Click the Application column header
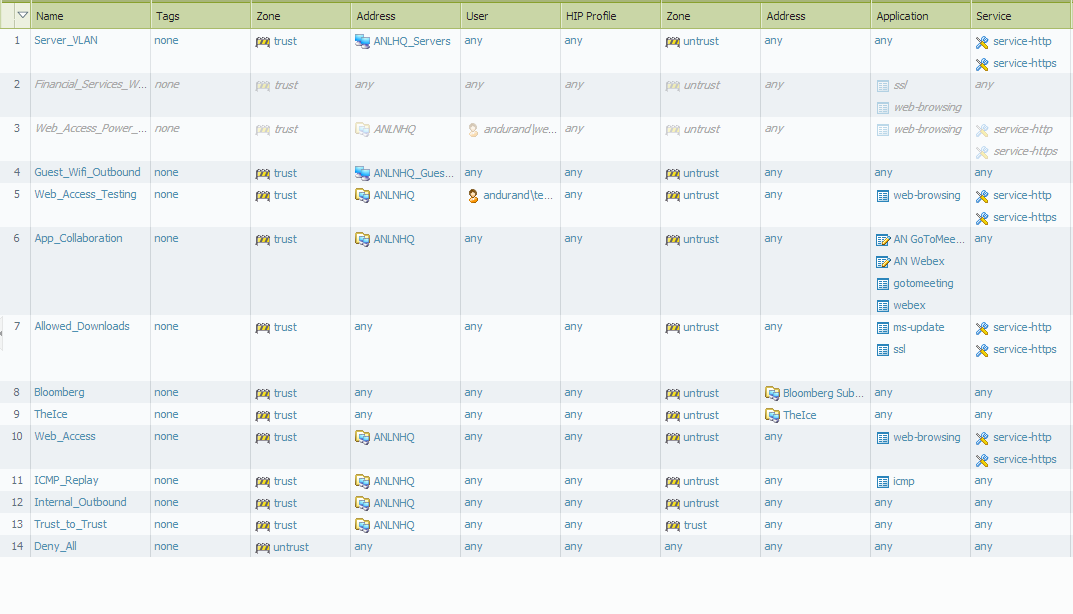This screenshot has width=1073, height=614. point(902,16)
